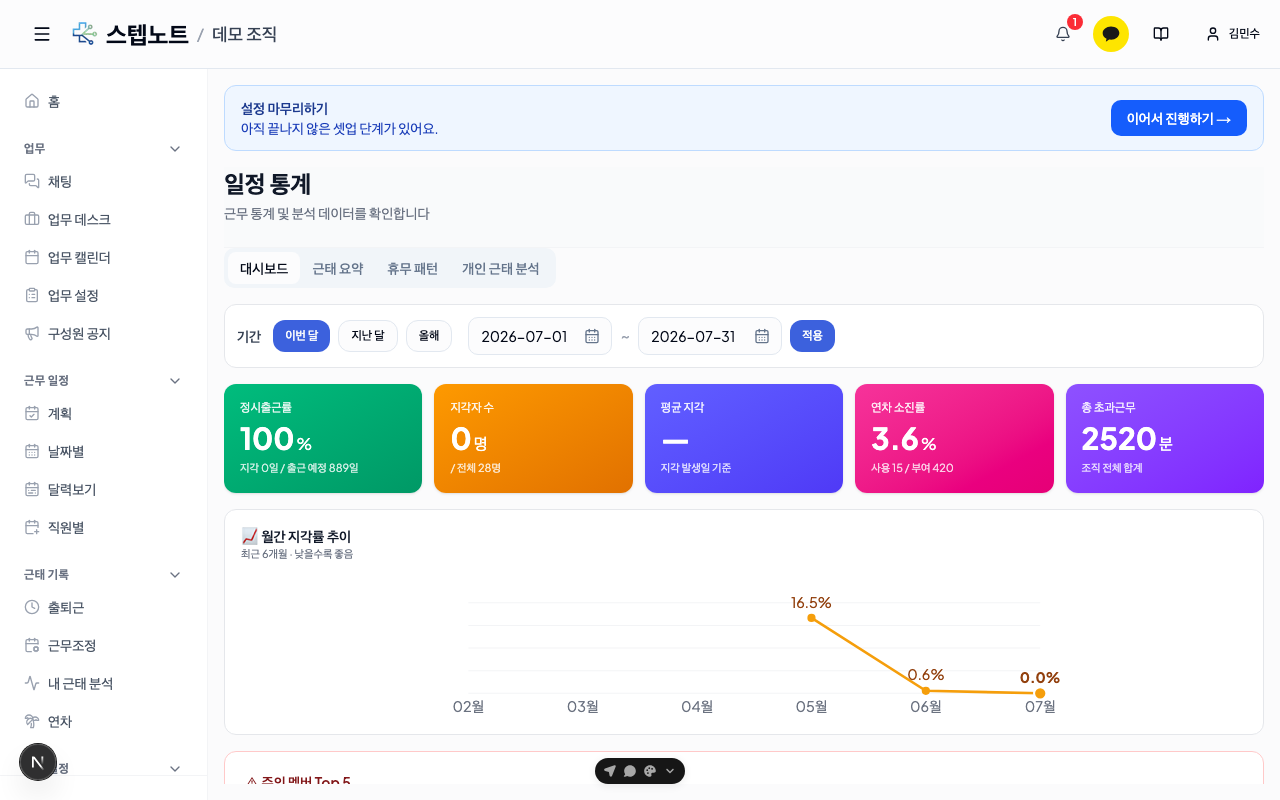Select the 올해 period
The height and width of the screenshot is (800, 1280).
[x=429, y=336]
